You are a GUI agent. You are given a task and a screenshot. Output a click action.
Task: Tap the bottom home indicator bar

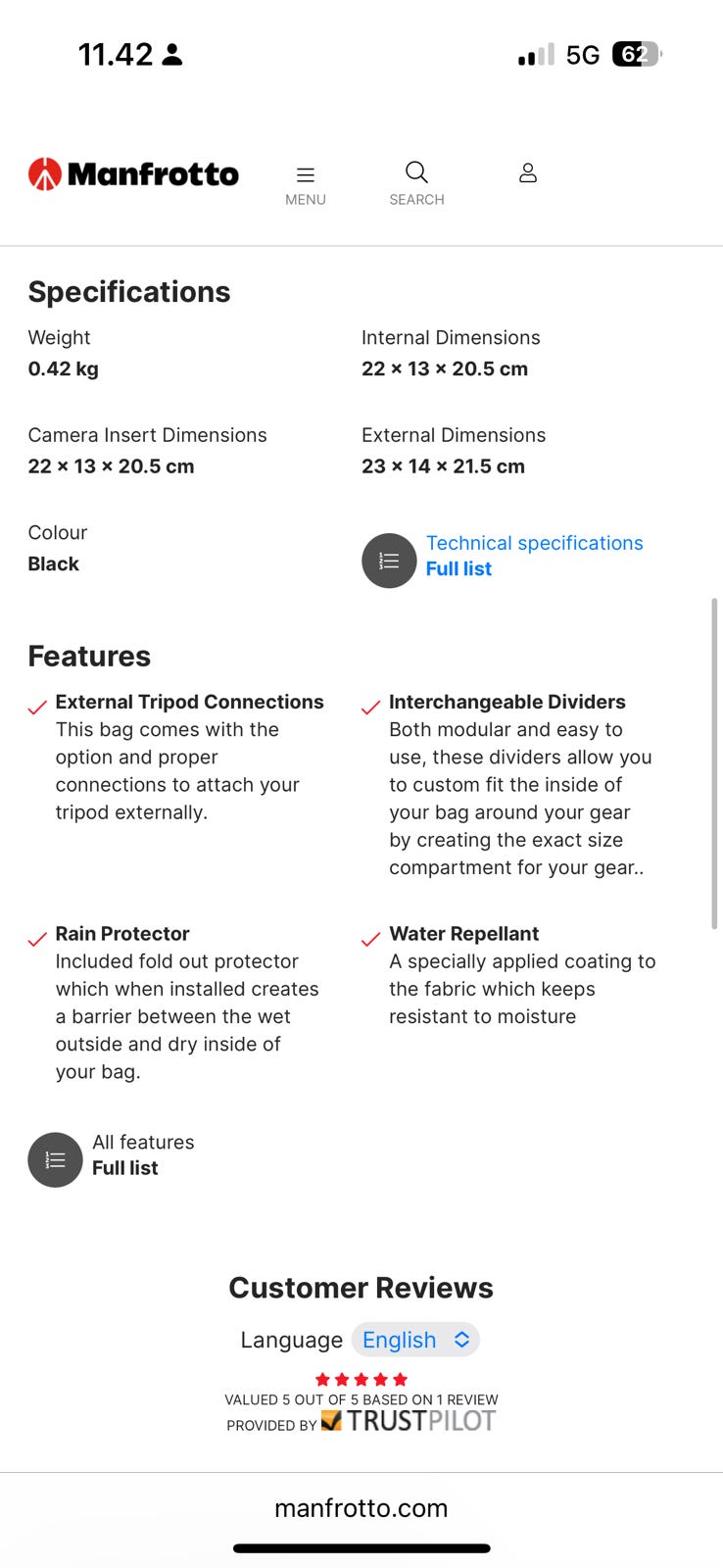[361, 1548]
